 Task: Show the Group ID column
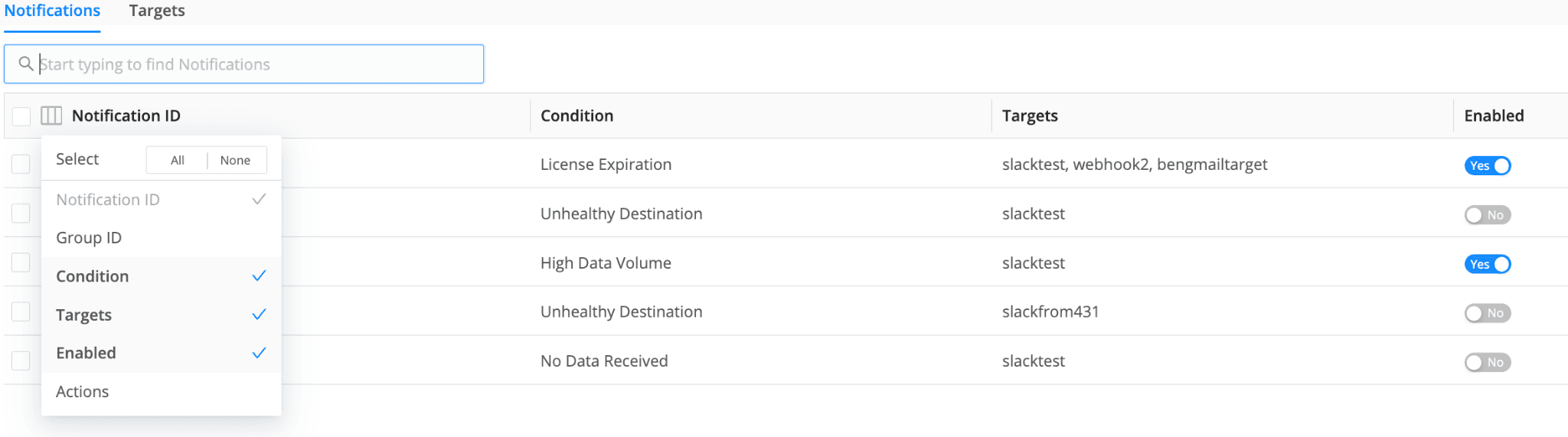coord(89,238)
